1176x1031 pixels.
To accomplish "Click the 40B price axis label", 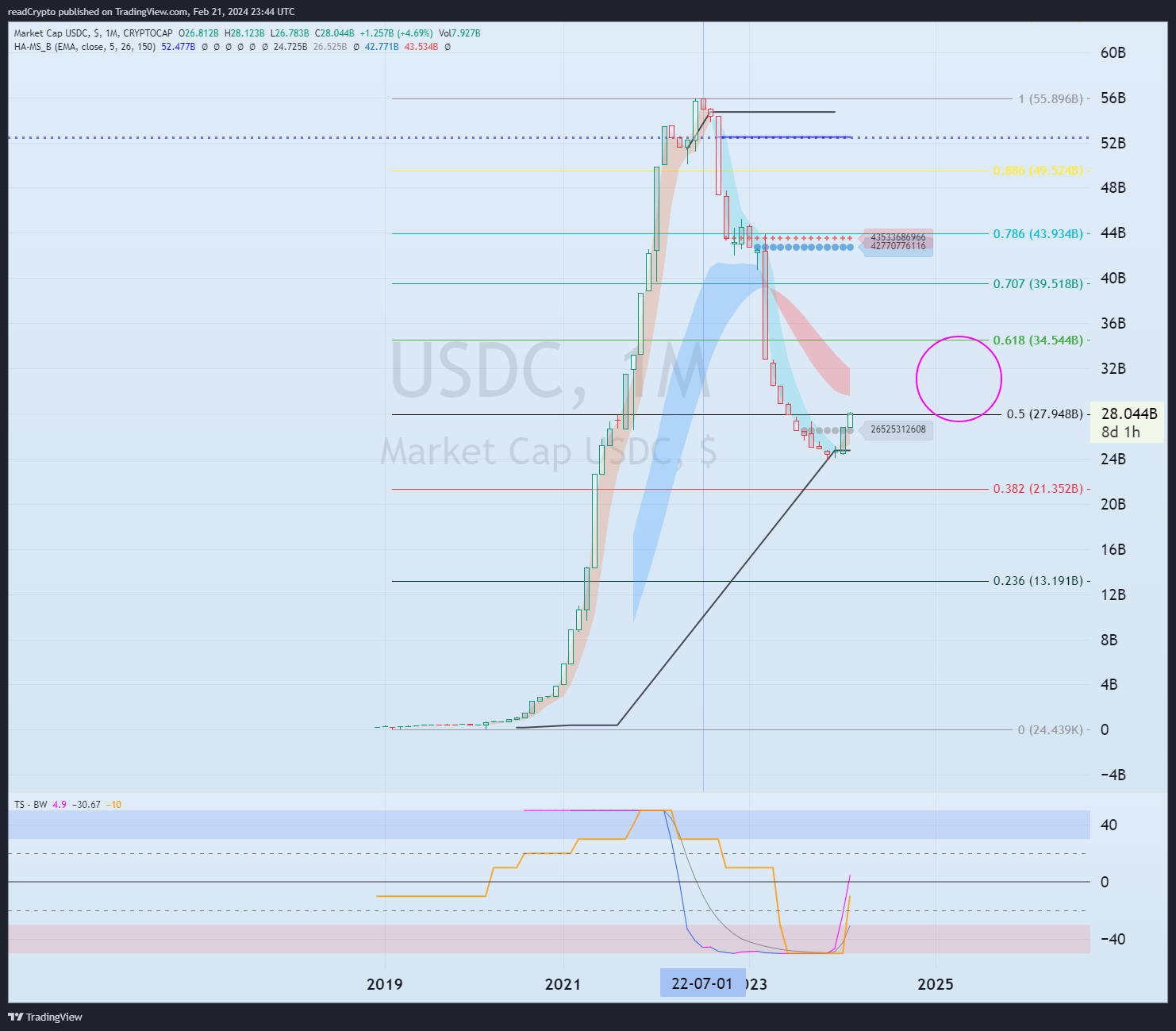I will (x=1113, y=279).
